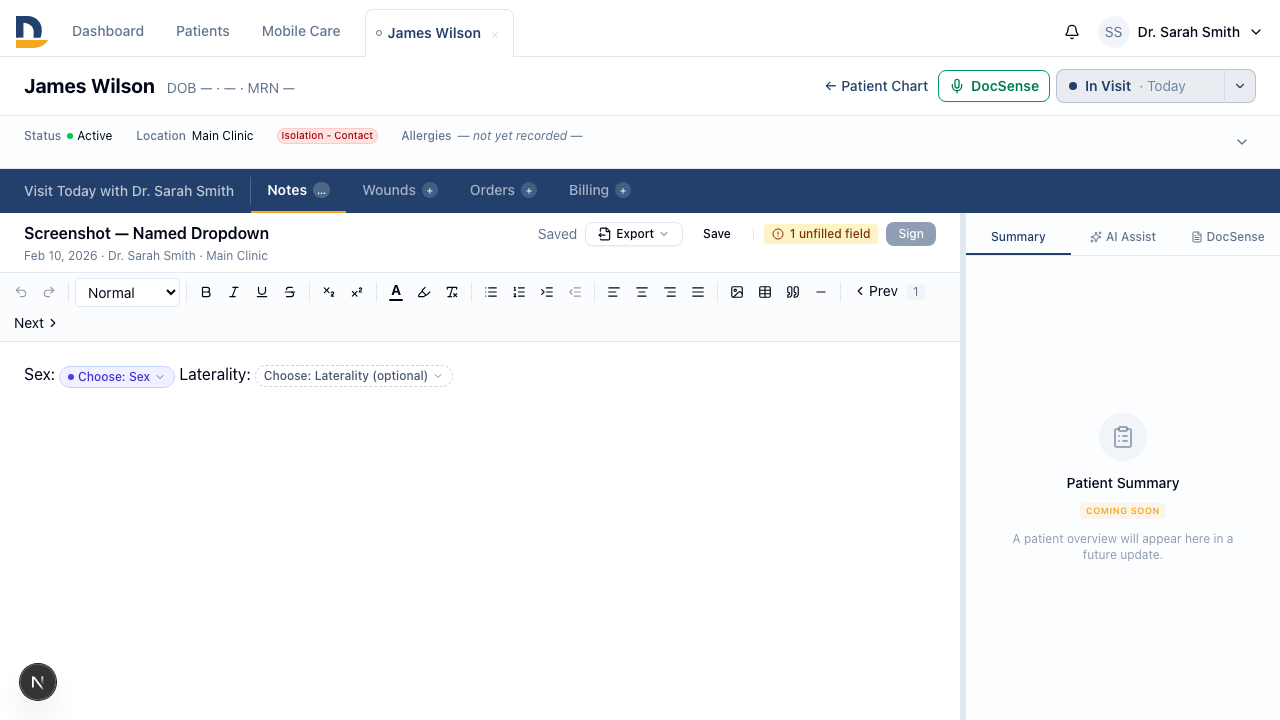Jump to Prev unfilled field

point(878,291)
